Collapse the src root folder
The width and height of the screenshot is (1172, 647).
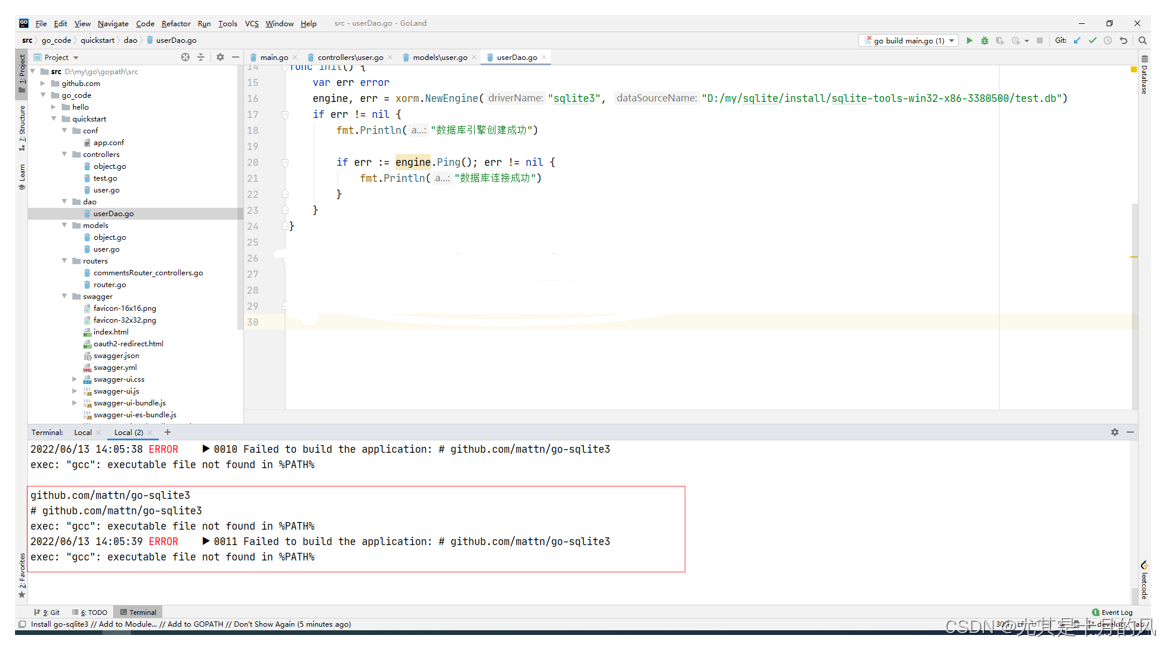coord(33,72)
